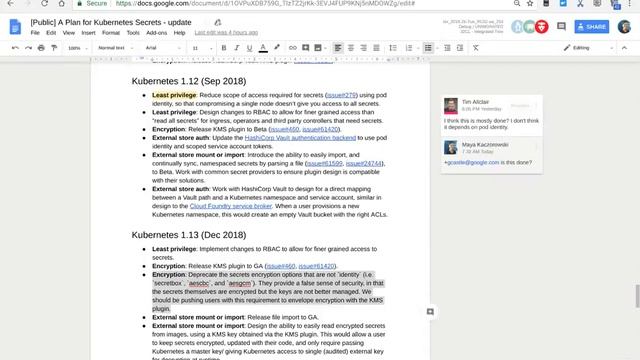
Task: Click the Redo icon in toolbar
Action: coord(28,48)
